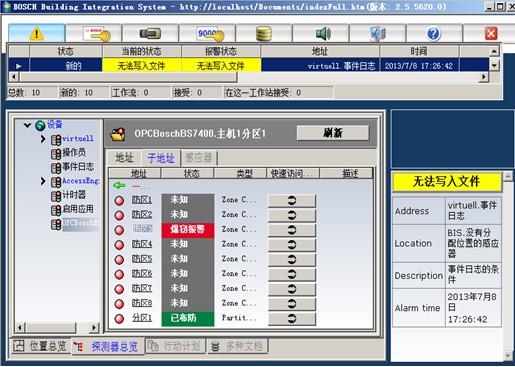Click the quick access button for 防区8

[x=292, y=304]
